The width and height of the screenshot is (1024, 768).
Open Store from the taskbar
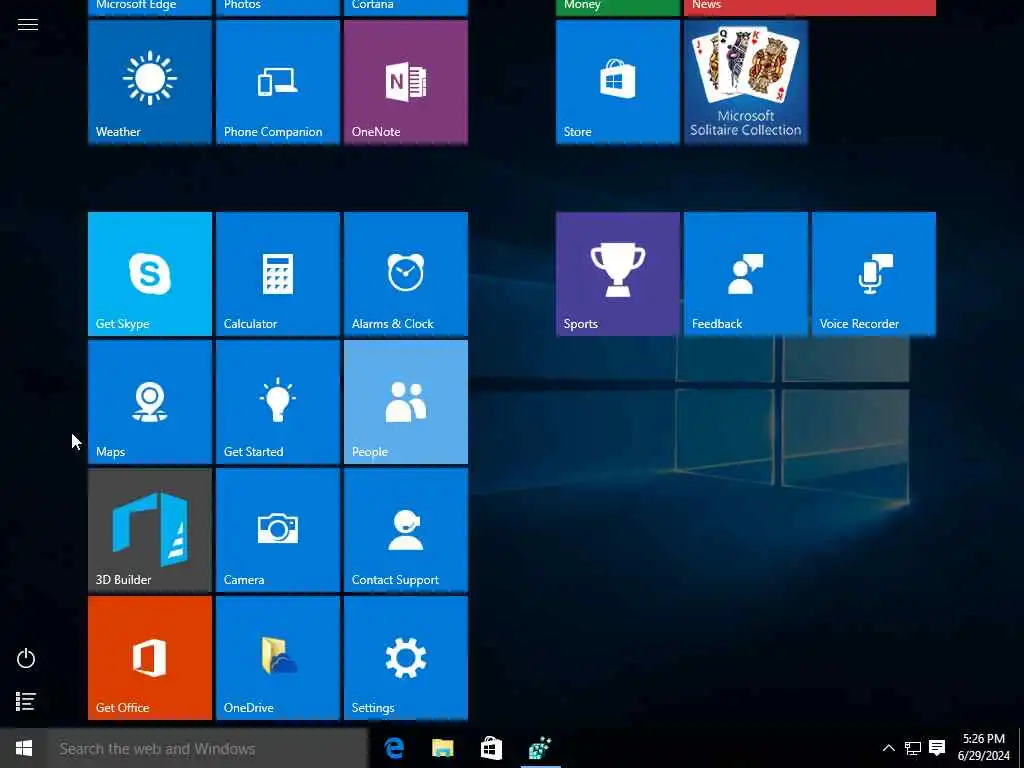[x=491, y=748]
